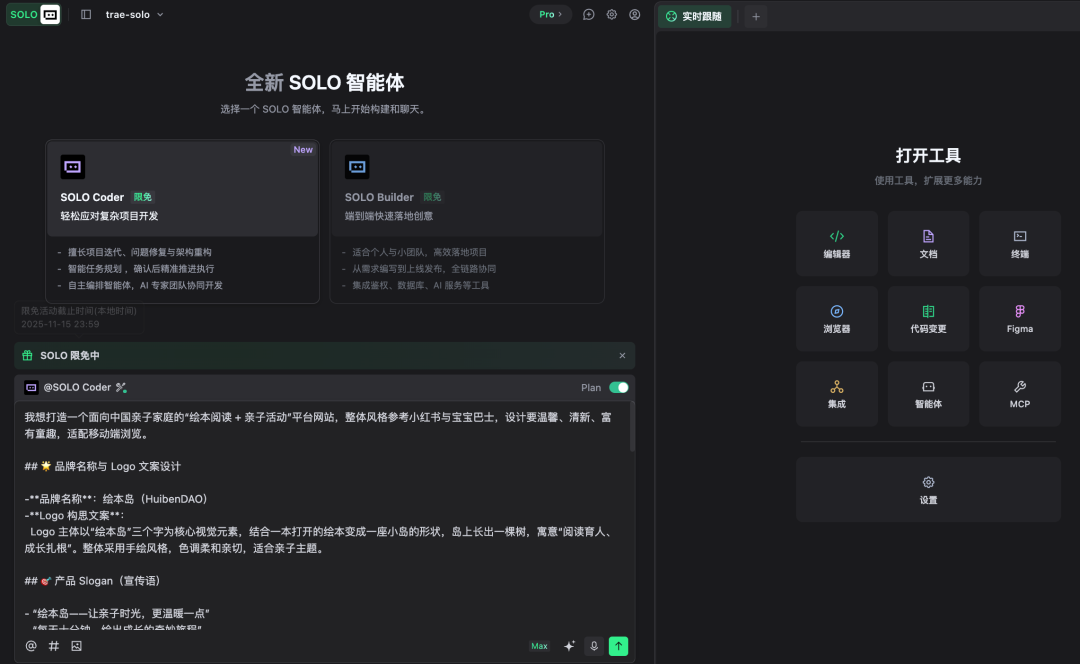Click bullet 自主编排智能体，AI 专家团队协同开发
The image size is (1080, 664).
click(145, 285)
